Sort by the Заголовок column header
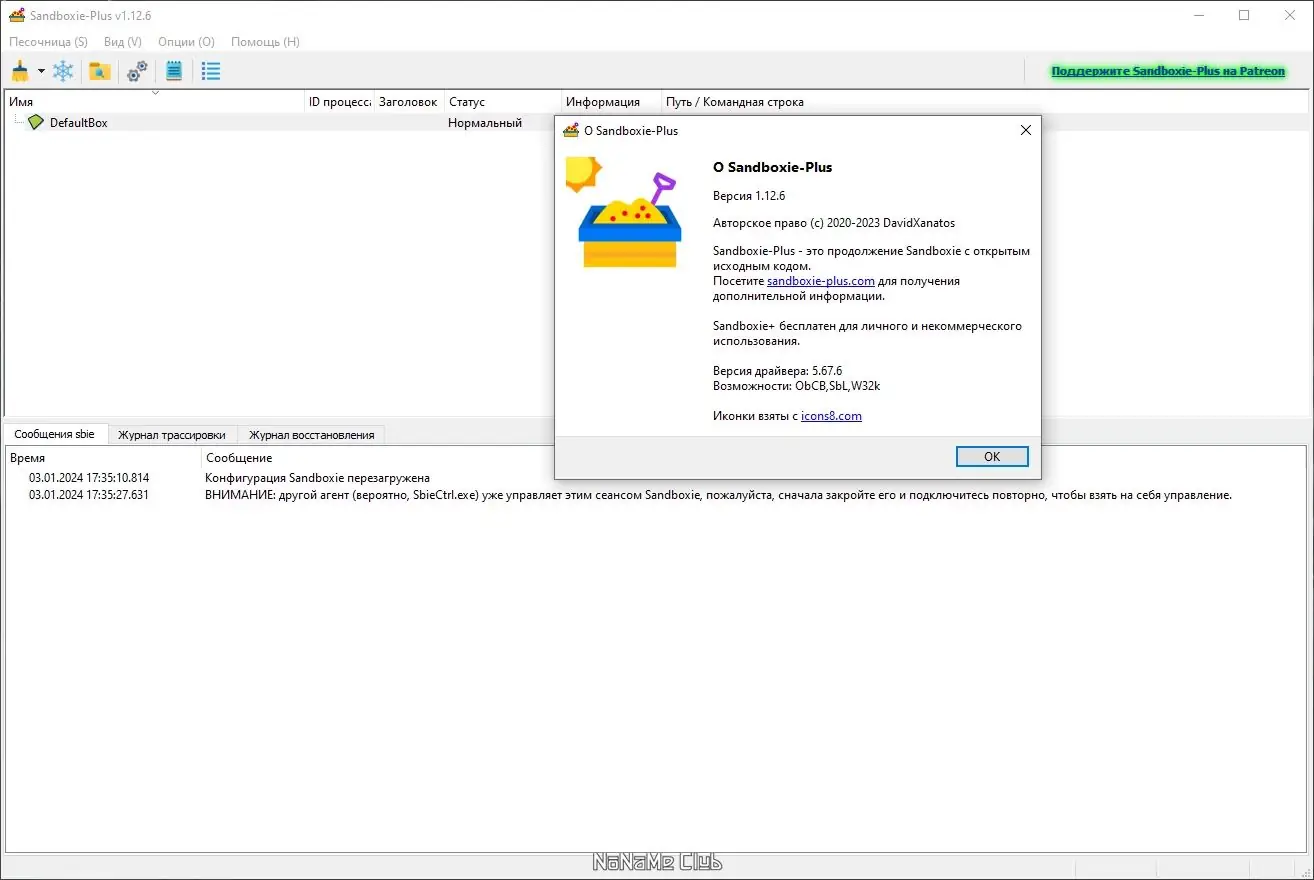This screenshot has width=1314, height=880. (410, 101)
